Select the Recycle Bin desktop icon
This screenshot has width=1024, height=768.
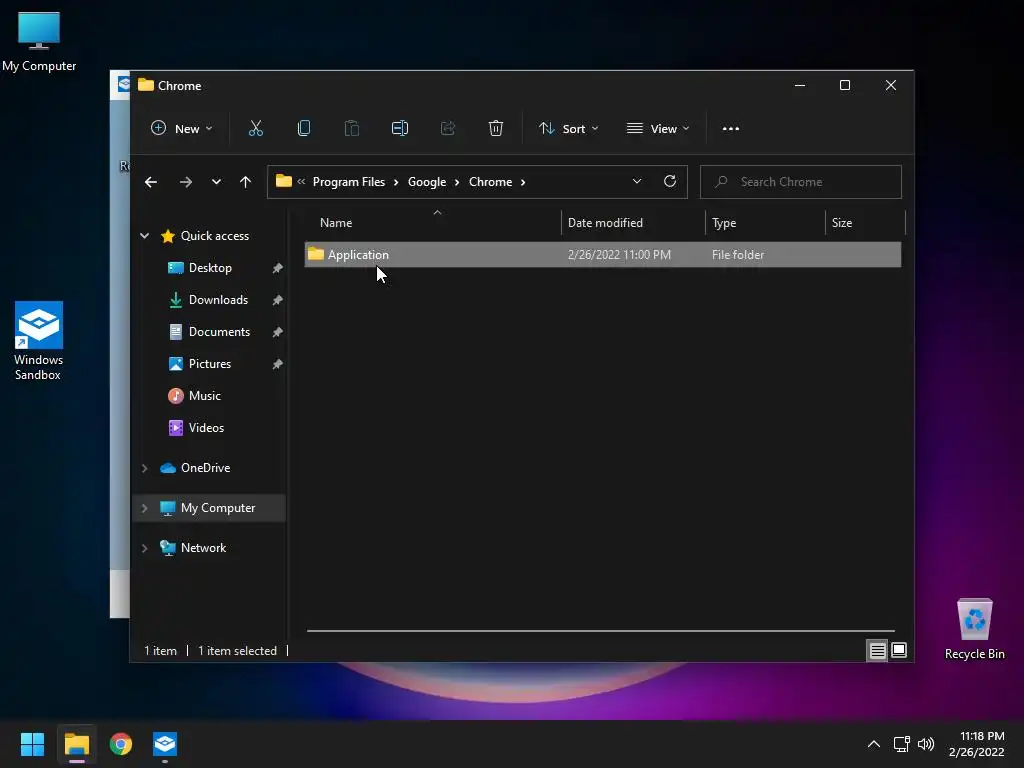pyautogui.click(x=974, y=629)
